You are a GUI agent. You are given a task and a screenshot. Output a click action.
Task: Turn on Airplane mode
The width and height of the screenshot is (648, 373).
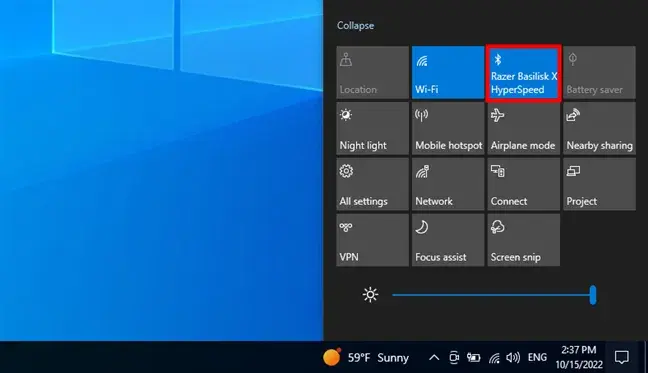pyautogui.click(x=524, y=128)
